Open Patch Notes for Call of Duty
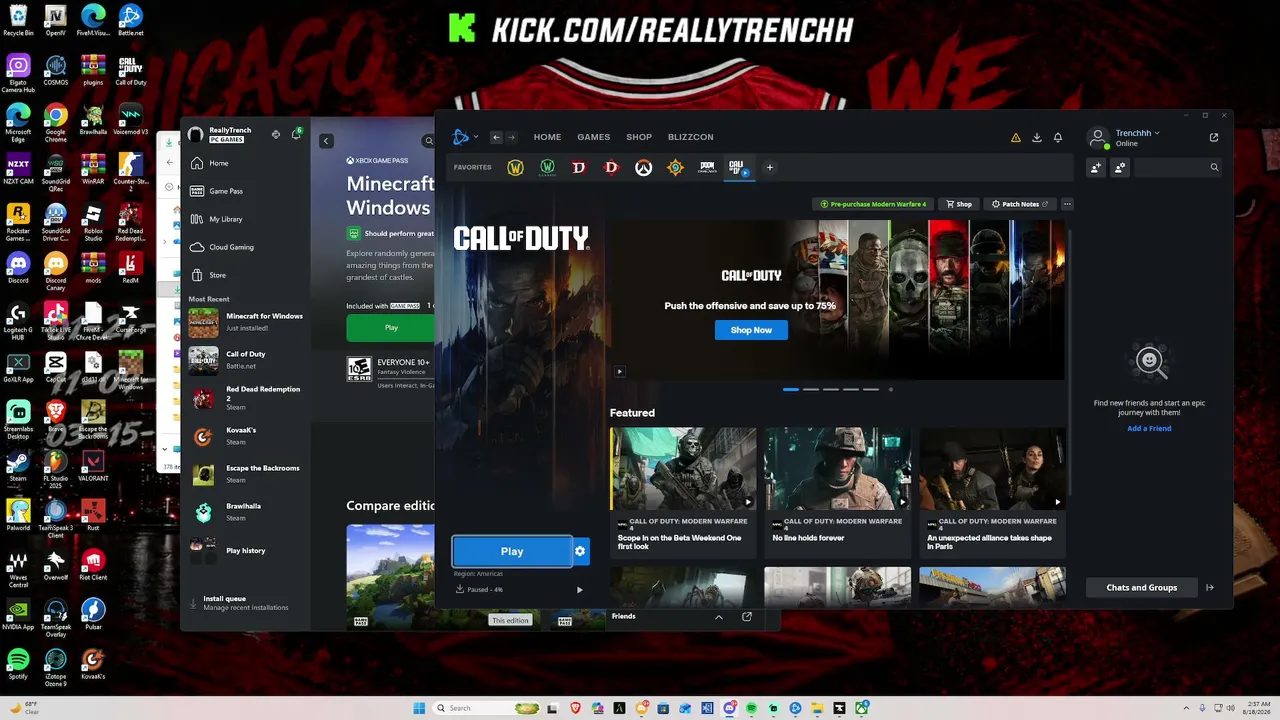This screenshot has width=1280, height=720. pos(1019,204)
